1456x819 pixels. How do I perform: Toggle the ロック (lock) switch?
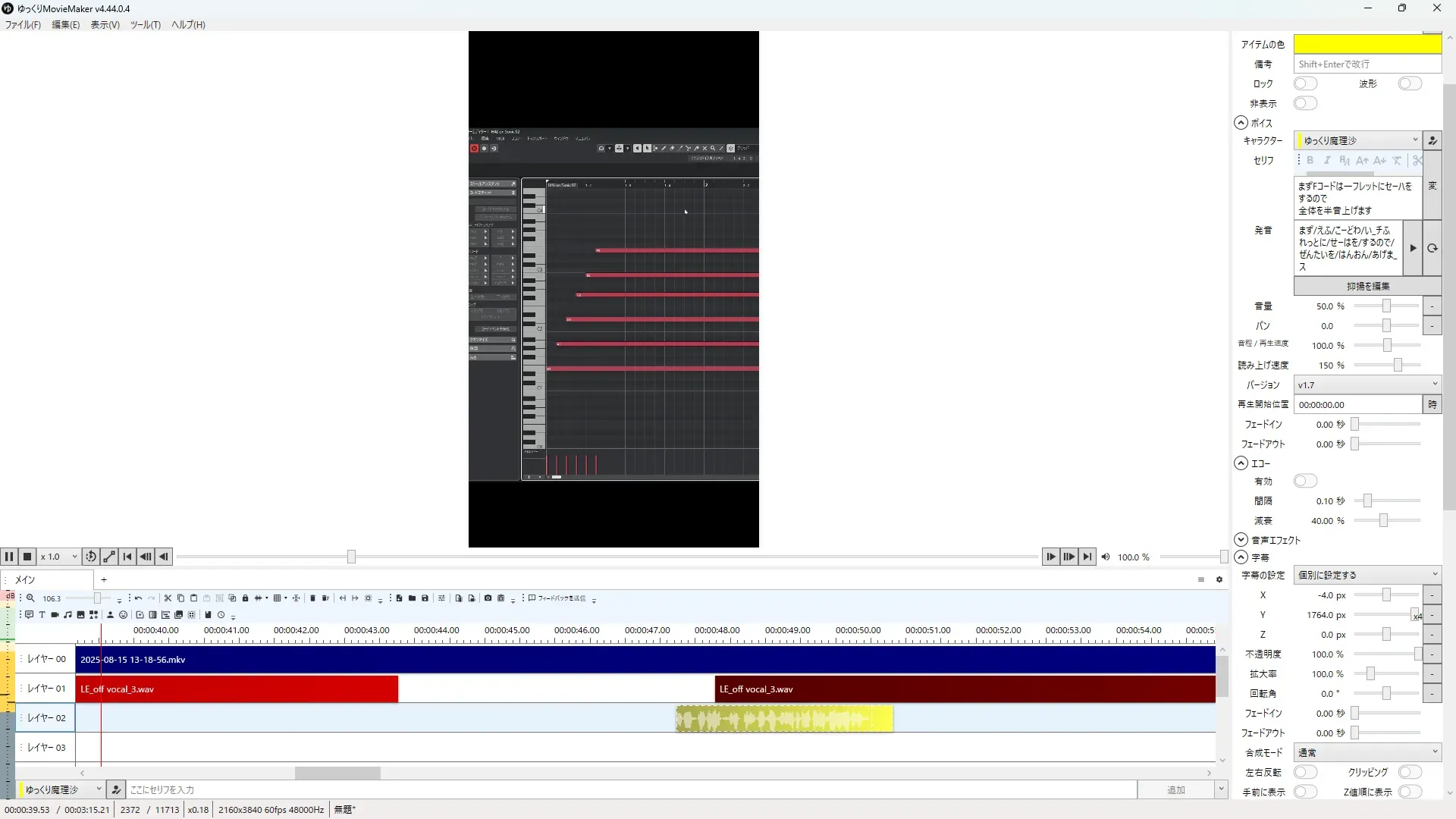[x=1305, y=83]
